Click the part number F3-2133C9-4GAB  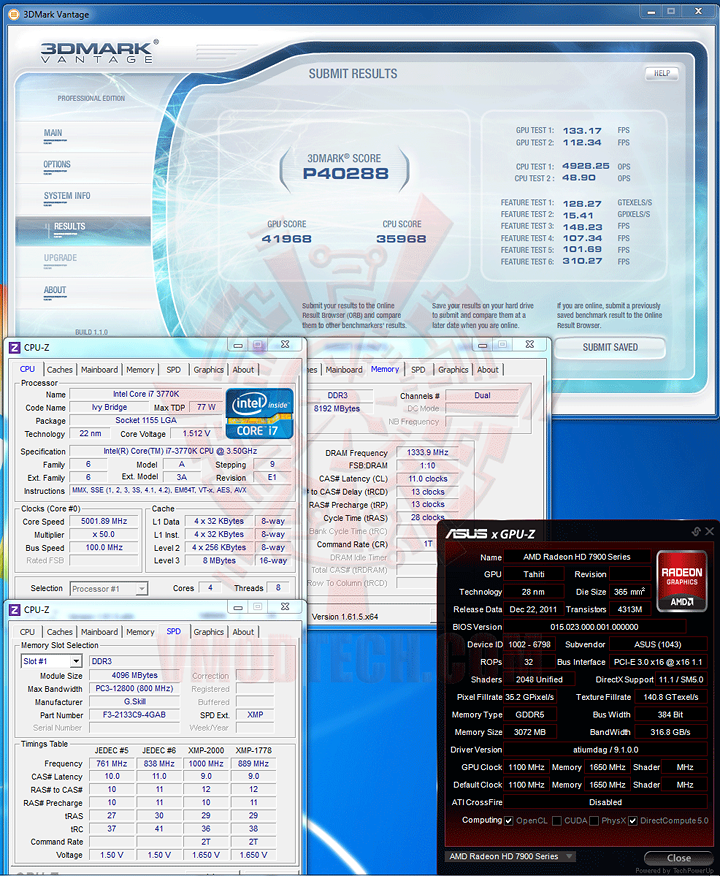click(134, 715)
